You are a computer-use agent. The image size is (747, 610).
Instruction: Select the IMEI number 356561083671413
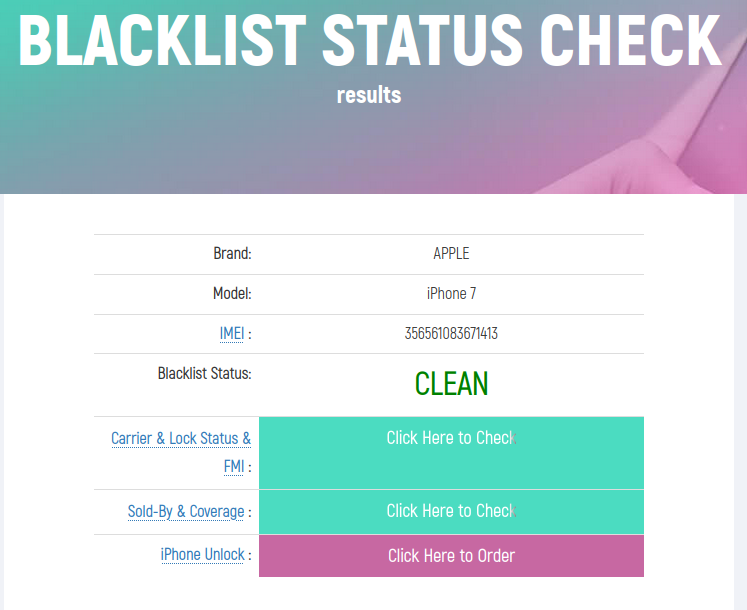[x=451, y=334]
